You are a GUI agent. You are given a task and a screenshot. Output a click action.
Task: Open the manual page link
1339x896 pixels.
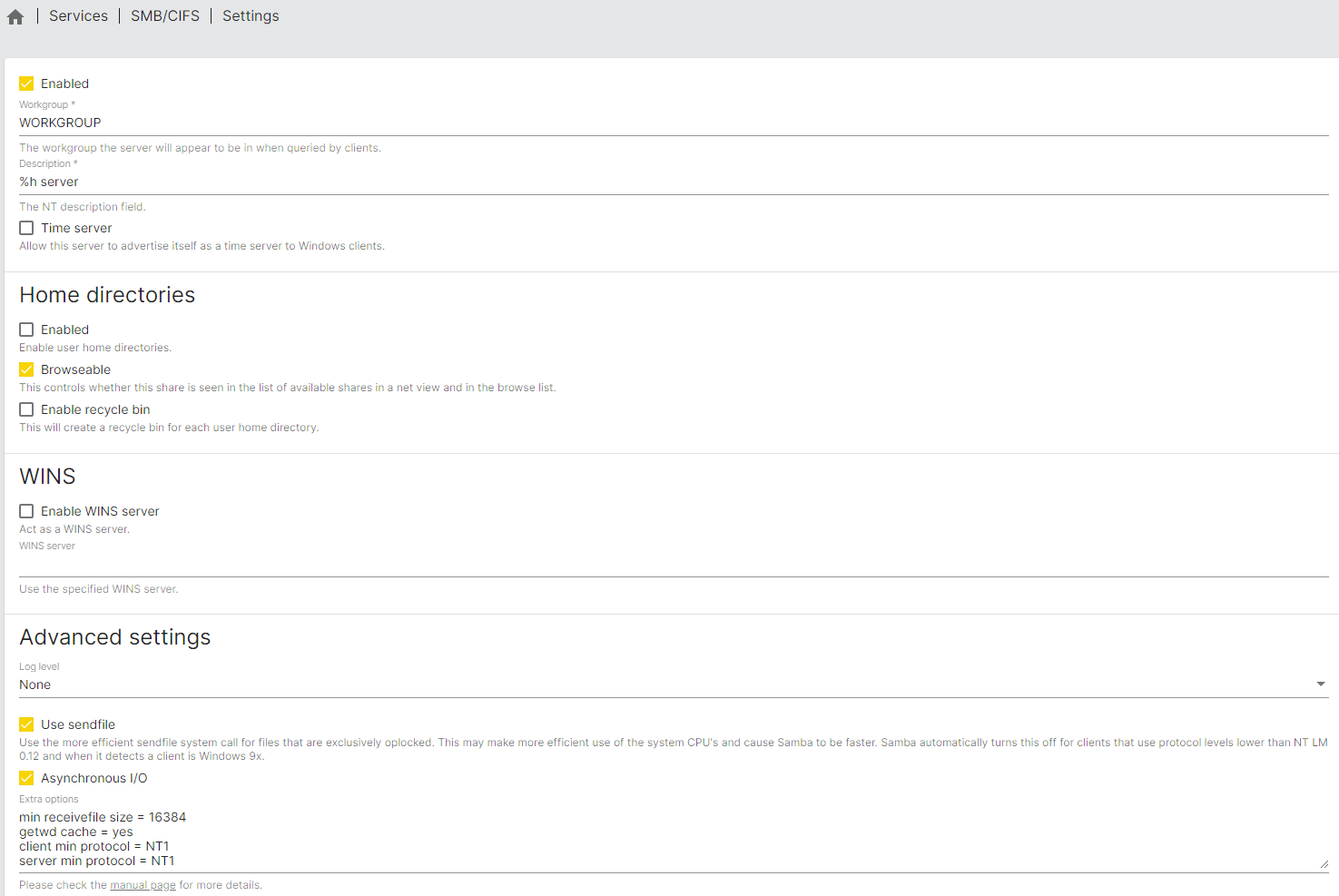pos(143,885)
